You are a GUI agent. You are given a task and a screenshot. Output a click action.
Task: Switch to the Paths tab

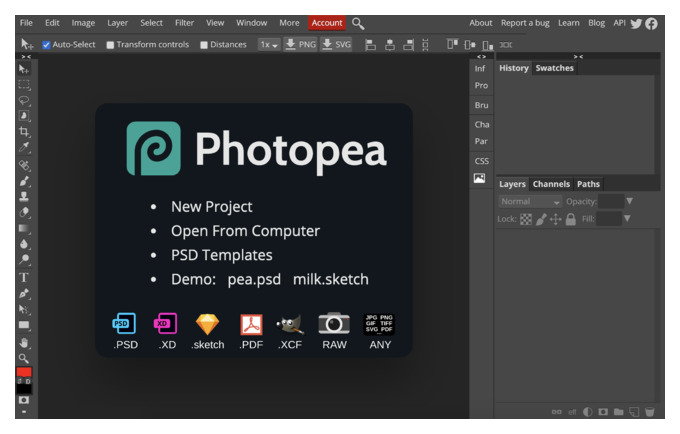click(588, 184)
